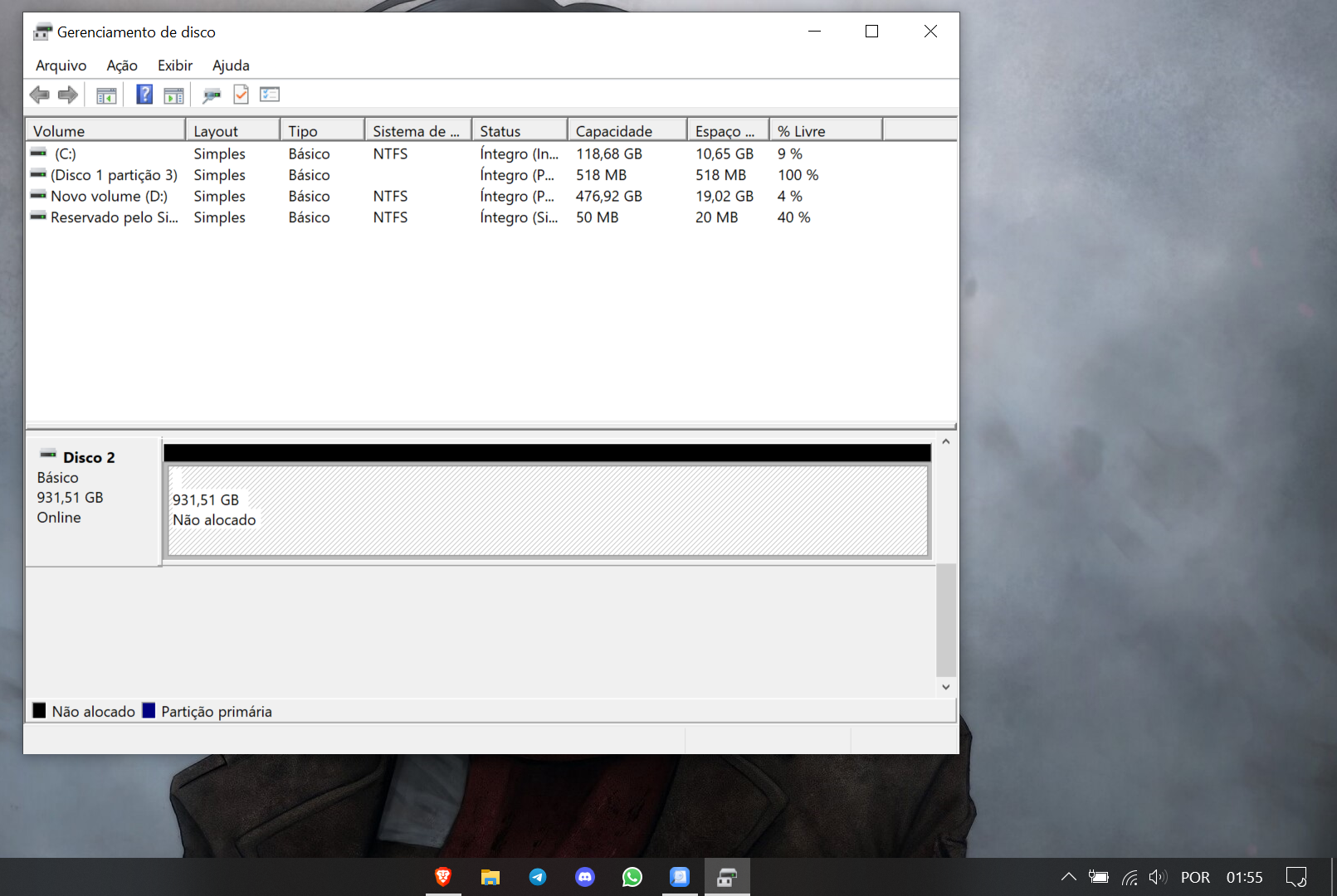1337x896 pixels.
Task: Click the 118,68 GB capacity cell
Action: point(609,153)
